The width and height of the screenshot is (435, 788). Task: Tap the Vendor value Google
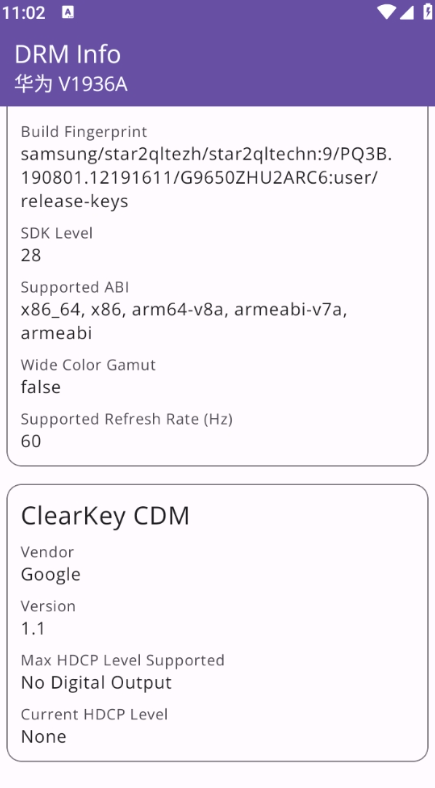[50, 574]
